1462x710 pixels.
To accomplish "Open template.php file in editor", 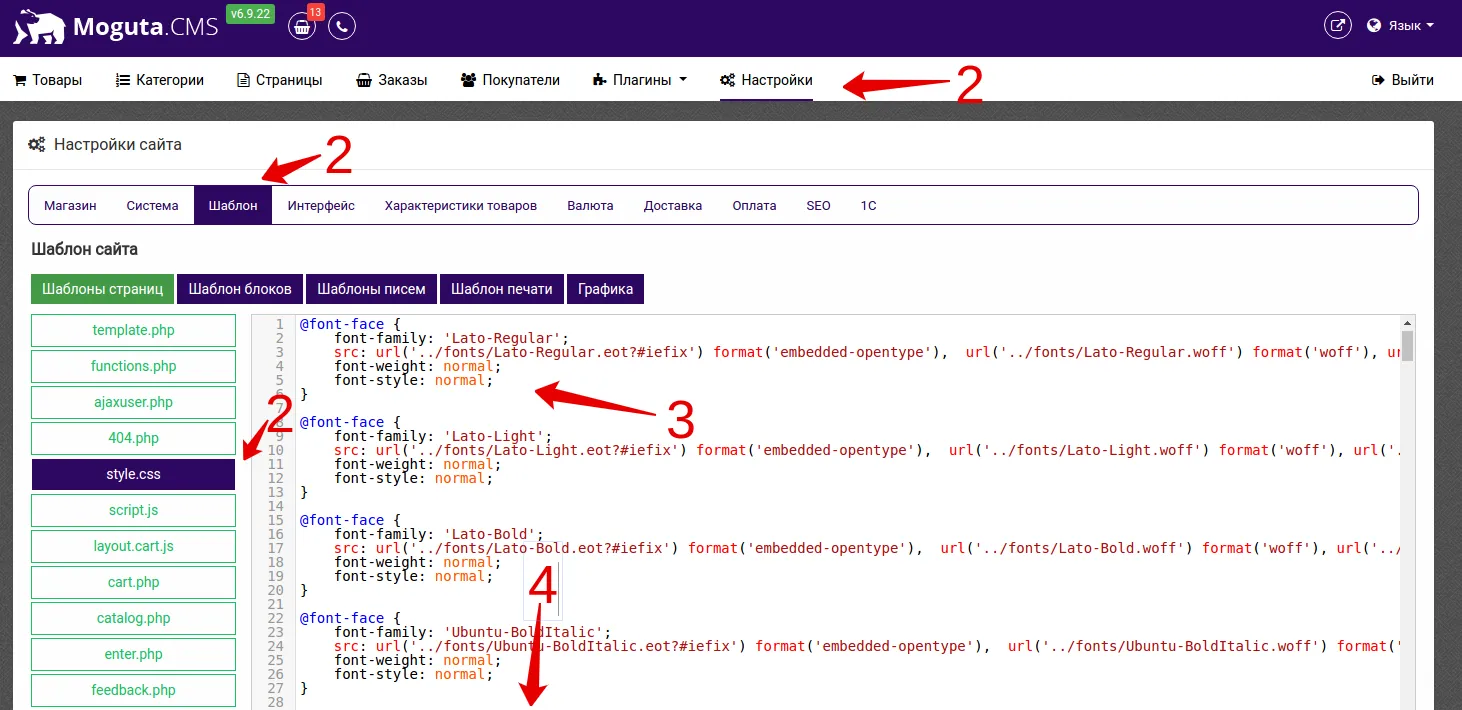I will pos(134,330).
